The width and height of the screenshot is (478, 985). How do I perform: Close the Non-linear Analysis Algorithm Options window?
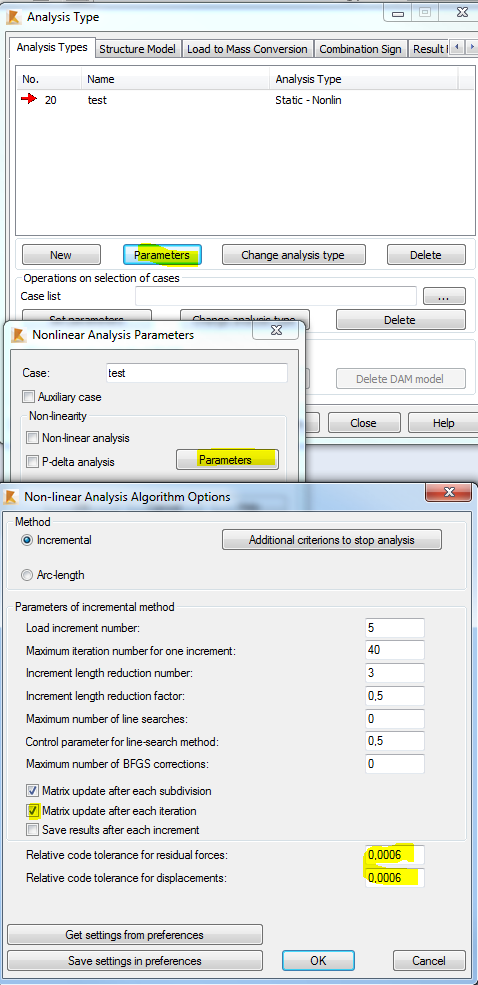click(x=448, y=492)
